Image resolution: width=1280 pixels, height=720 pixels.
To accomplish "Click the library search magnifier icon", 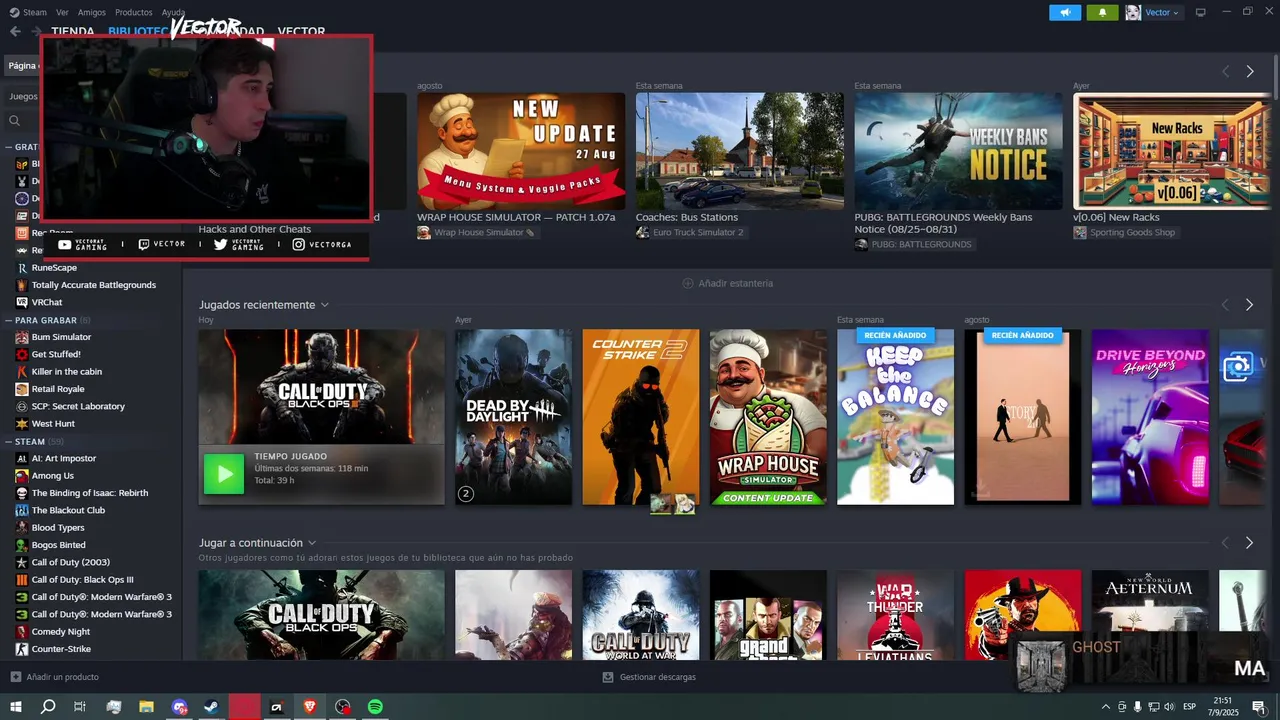I will pyautogui.click(x=15, y=121).
